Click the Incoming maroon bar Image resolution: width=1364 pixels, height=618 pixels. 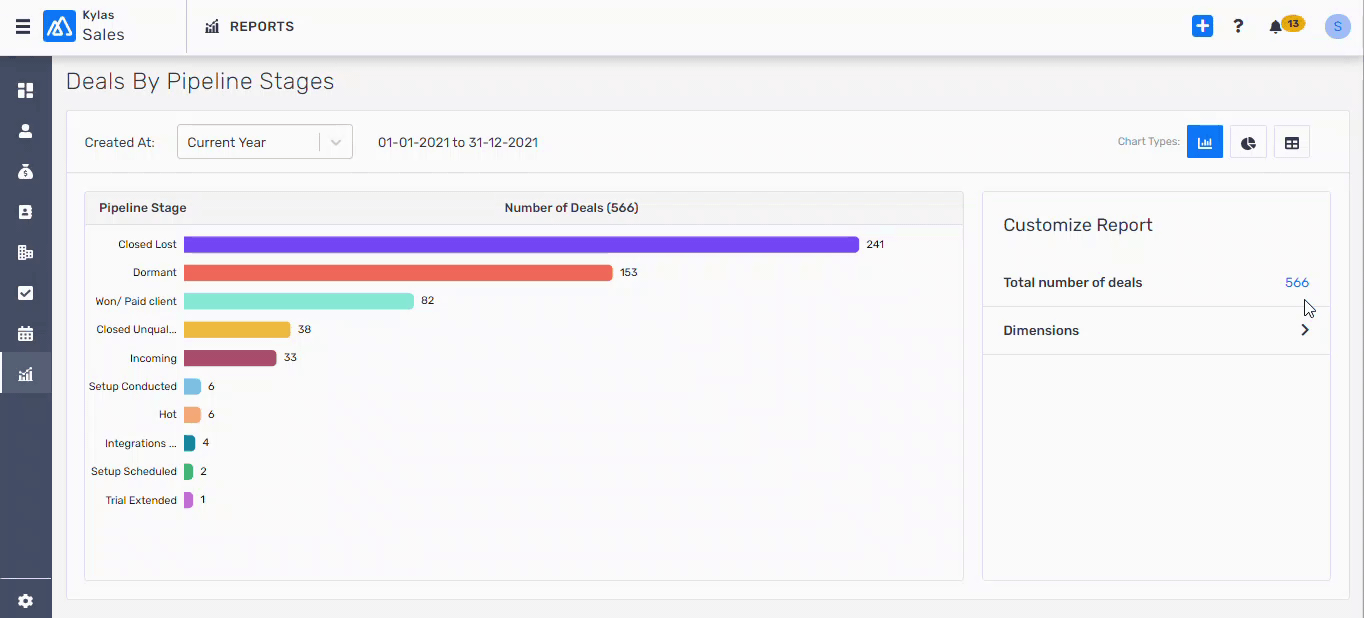pyautogui.click(x=230, y=358)
